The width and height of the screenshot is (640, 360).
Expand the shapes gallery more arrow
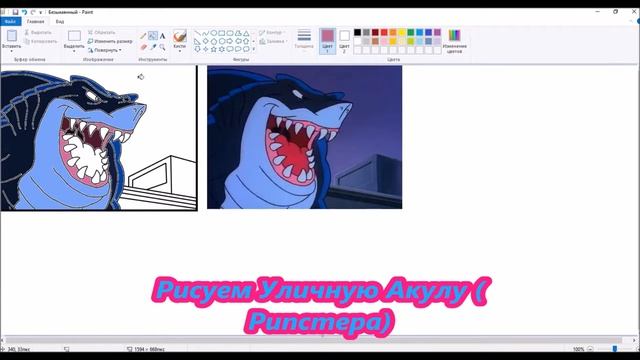pyautogui.click(x=253, y=49)
